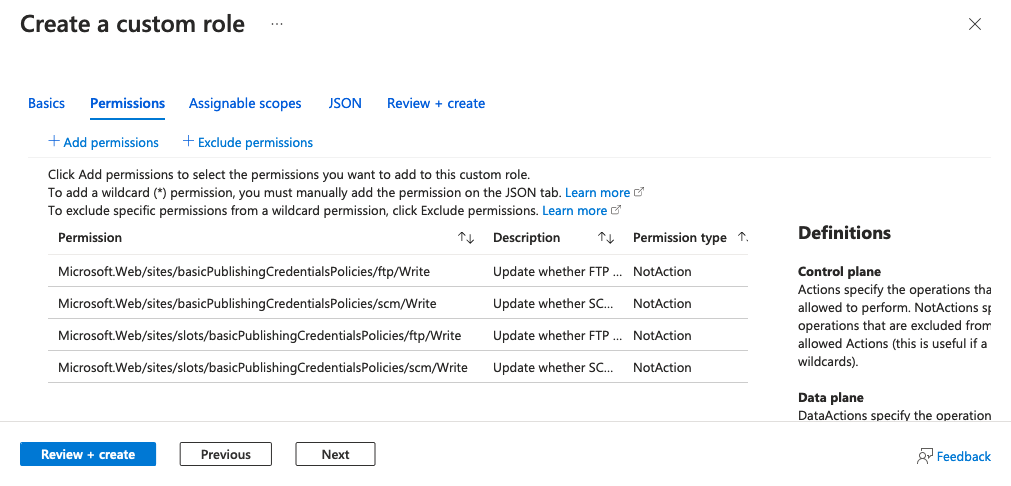Sort by the Permission type column arrows
Viewport: 1011px width, 486px height.
pos(743,238)
